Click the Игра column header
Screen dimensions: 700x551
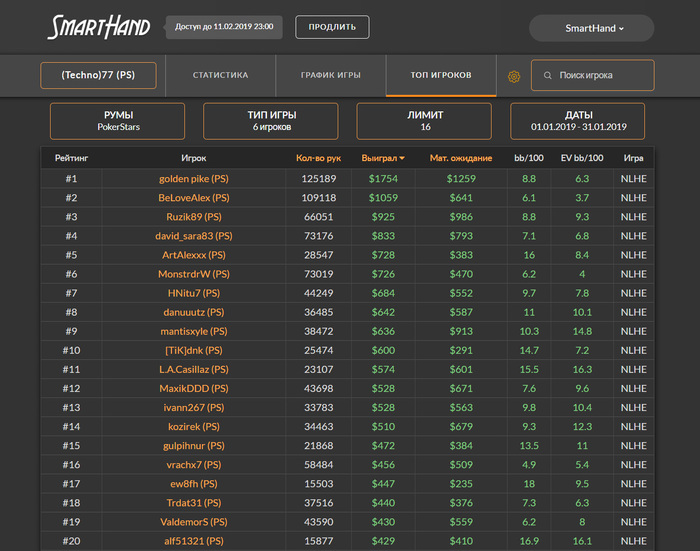point(633,158)
